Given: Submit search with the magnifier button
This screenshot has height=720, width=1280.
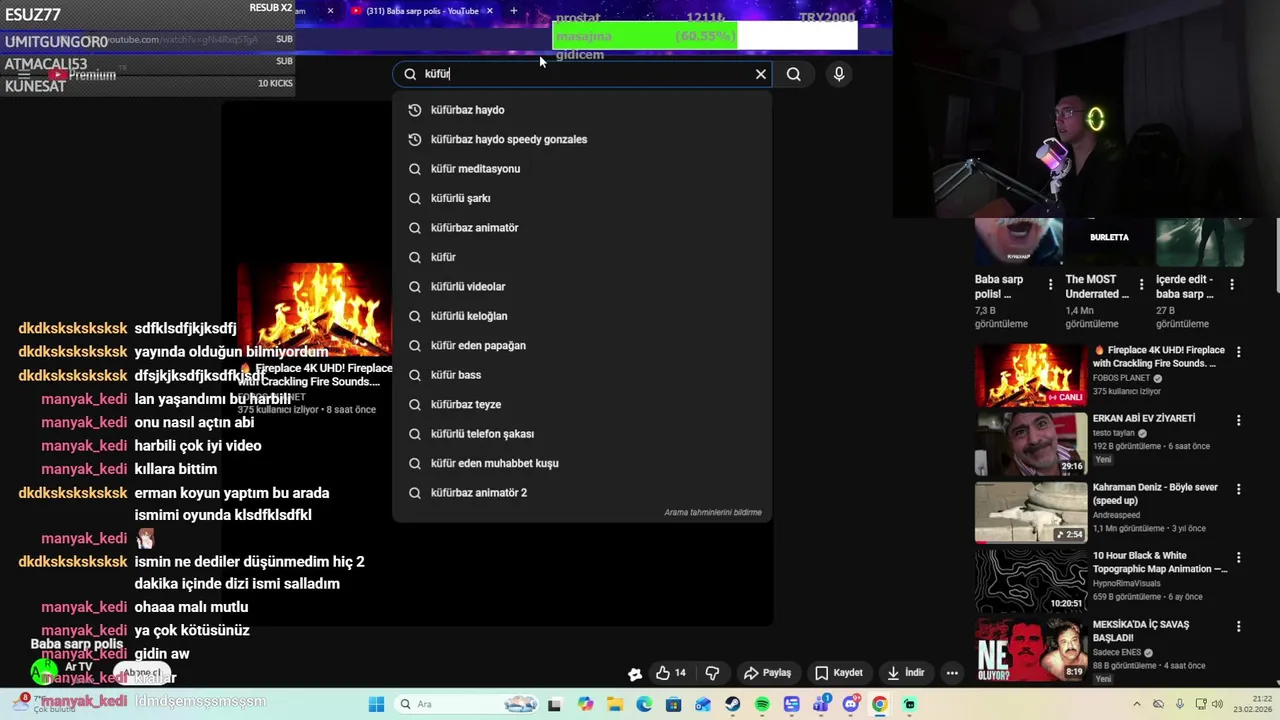Looking at the screenshot, I should coord(794,74).
